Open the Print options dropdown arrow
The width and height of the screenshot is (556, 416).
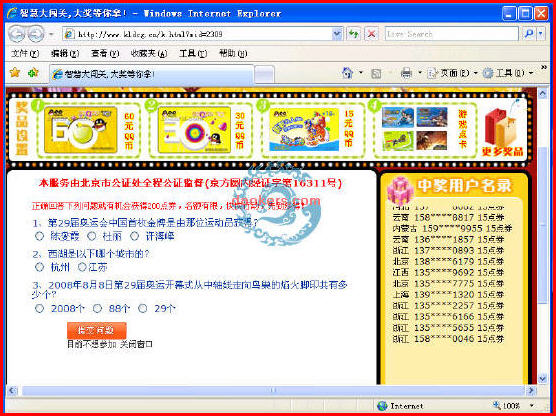tap(420, 73)
